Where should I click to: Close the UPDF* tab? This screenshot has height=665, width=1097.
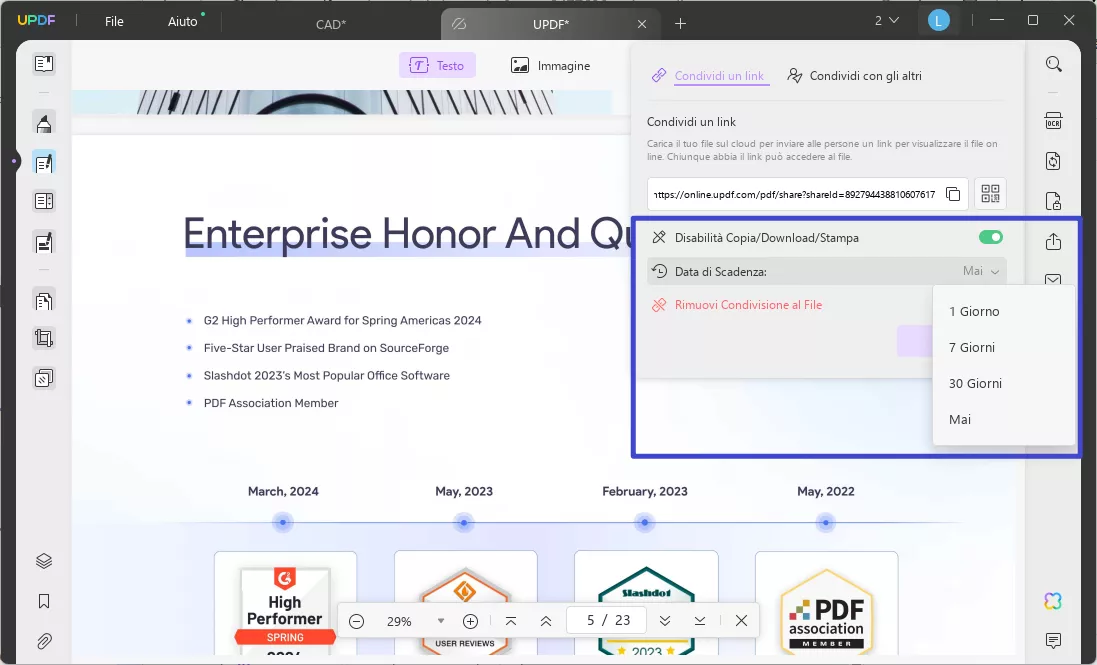(x=642, y=24)
